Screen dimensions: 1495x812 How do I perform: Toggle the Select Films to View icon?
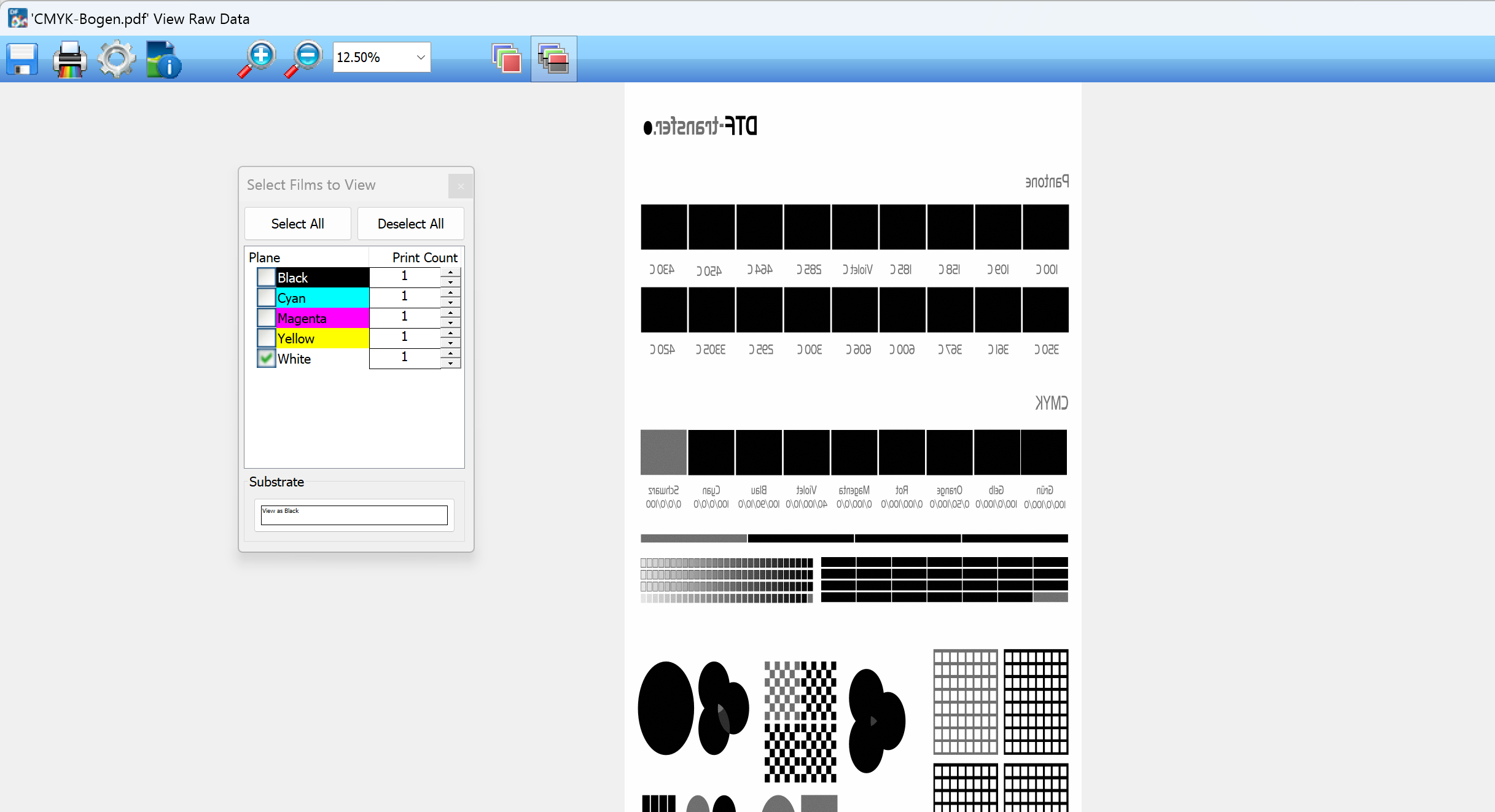pyautogui.click(x=553, y=59)
